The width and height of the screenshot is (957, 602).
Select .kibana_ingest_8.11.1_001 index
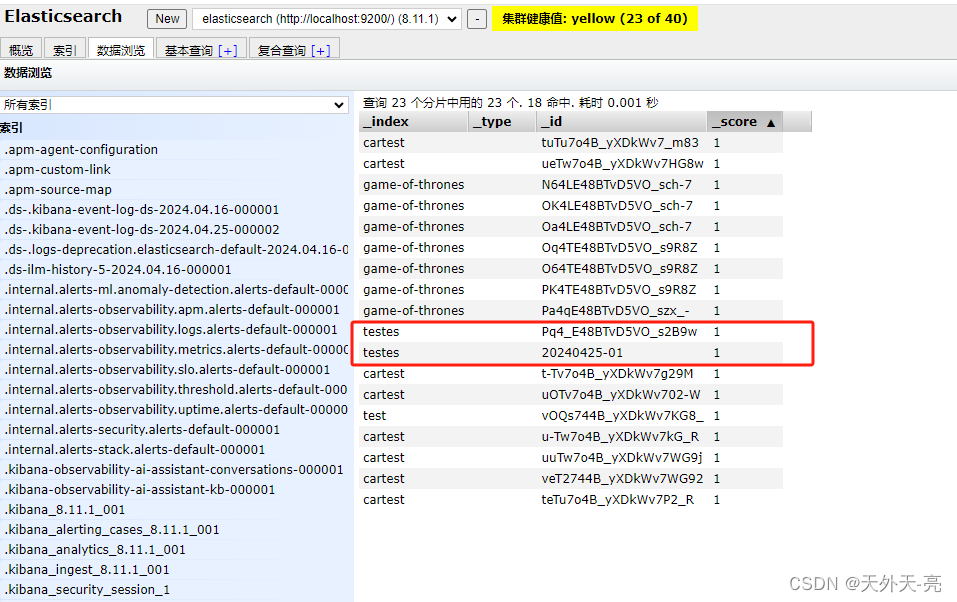pyautogui.click(x=87, y=570)
